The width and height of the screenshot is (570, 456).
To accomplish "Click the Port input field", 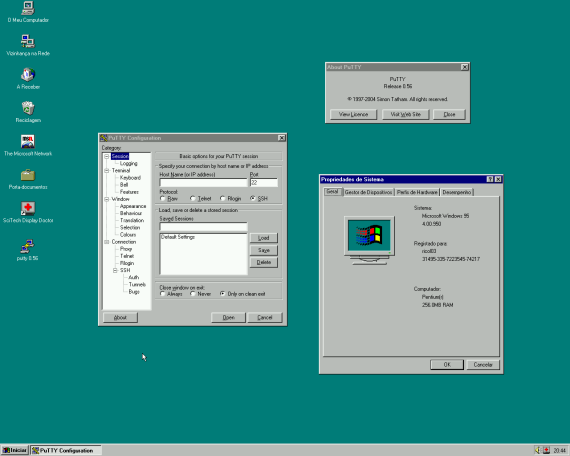I will tap(264, 182).
